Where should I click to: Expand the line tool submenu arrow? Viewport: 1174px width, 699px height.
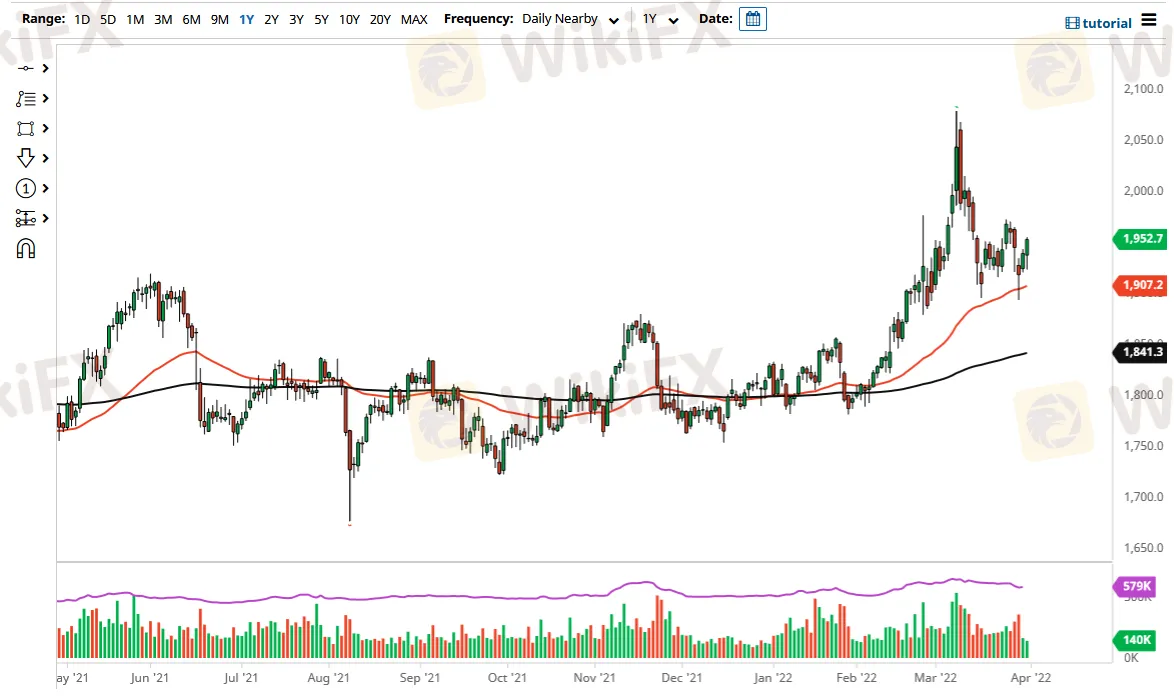[x=46, y=68]
